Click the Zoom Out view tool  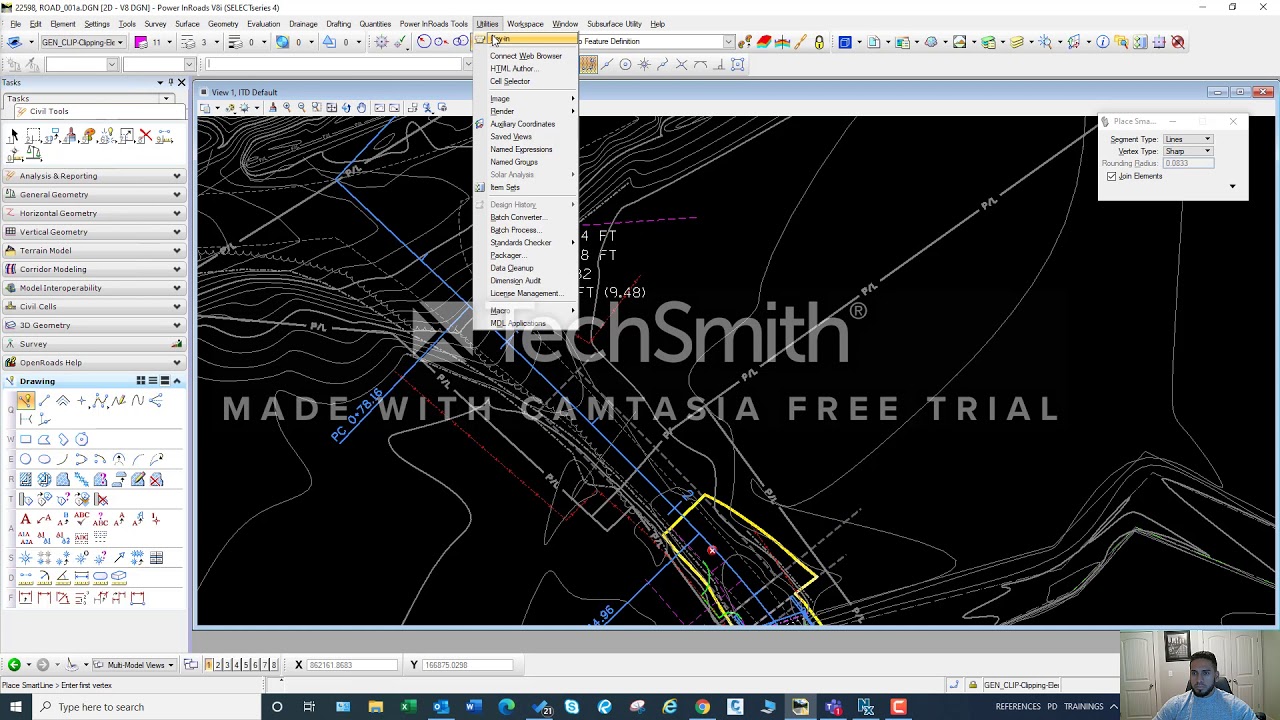tap(302, 108)
